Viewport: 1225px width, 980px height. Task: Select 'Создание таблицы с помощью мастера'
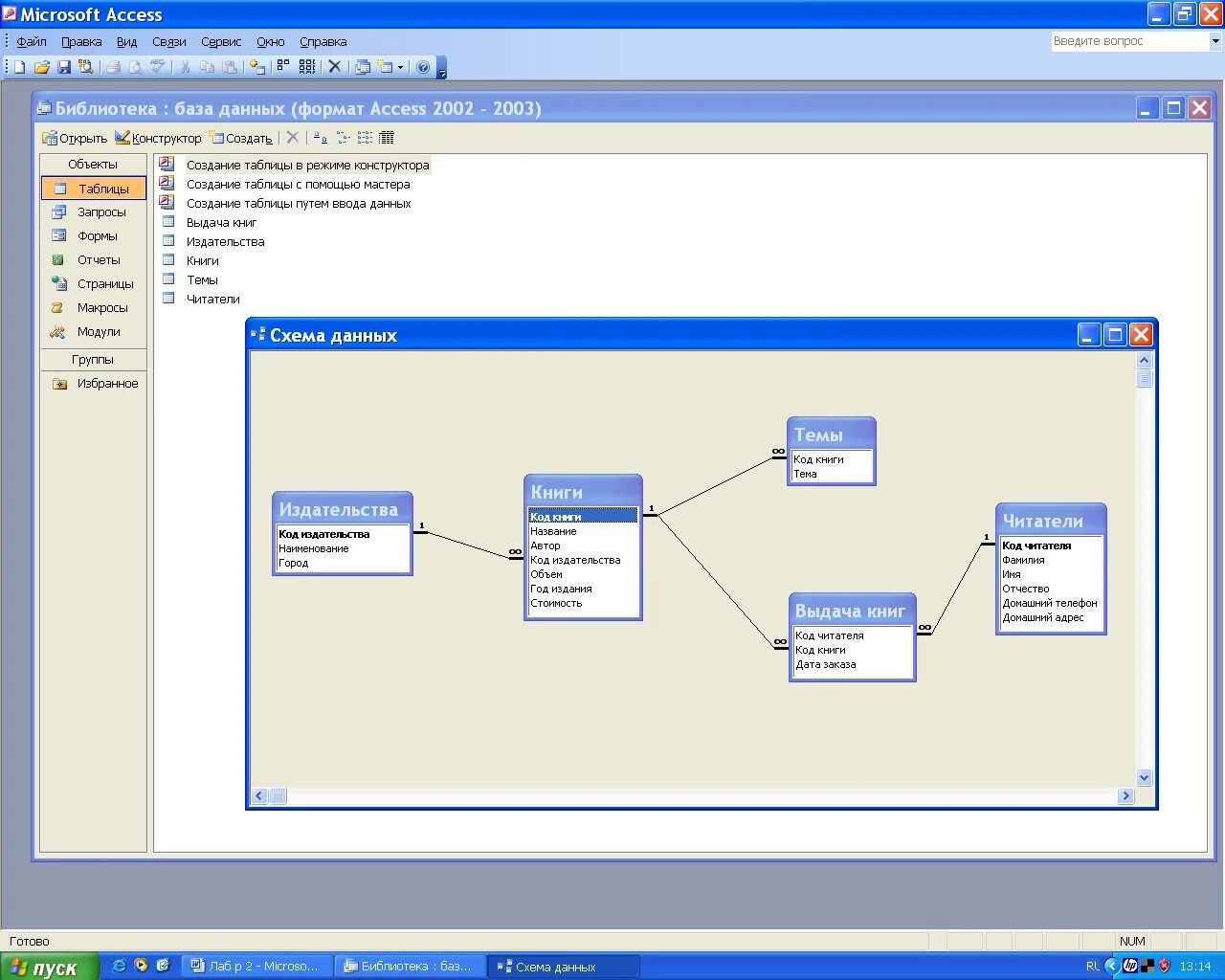[299, 185]
